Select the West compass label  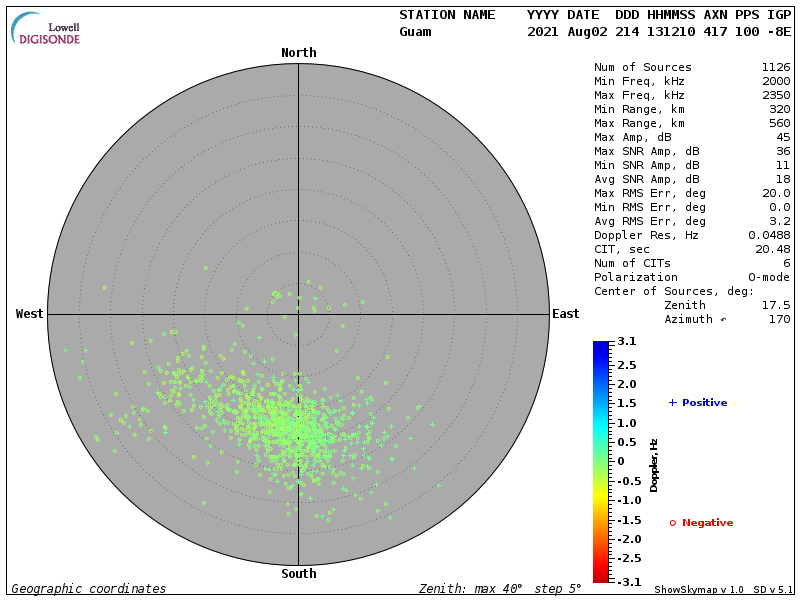coord(29,314)
